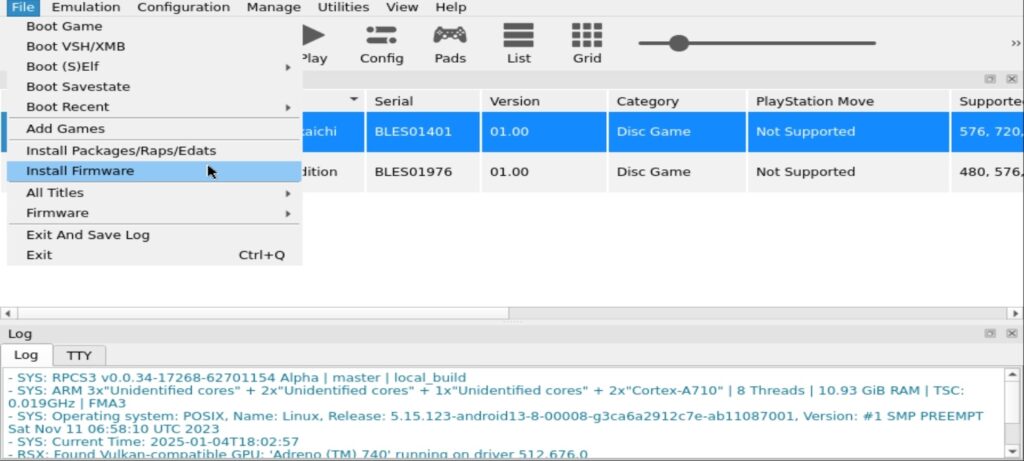The width and height of the screenshot is (1024, 461).
Task: Click the sort arrow on name column
Action: tap(354, 100)
